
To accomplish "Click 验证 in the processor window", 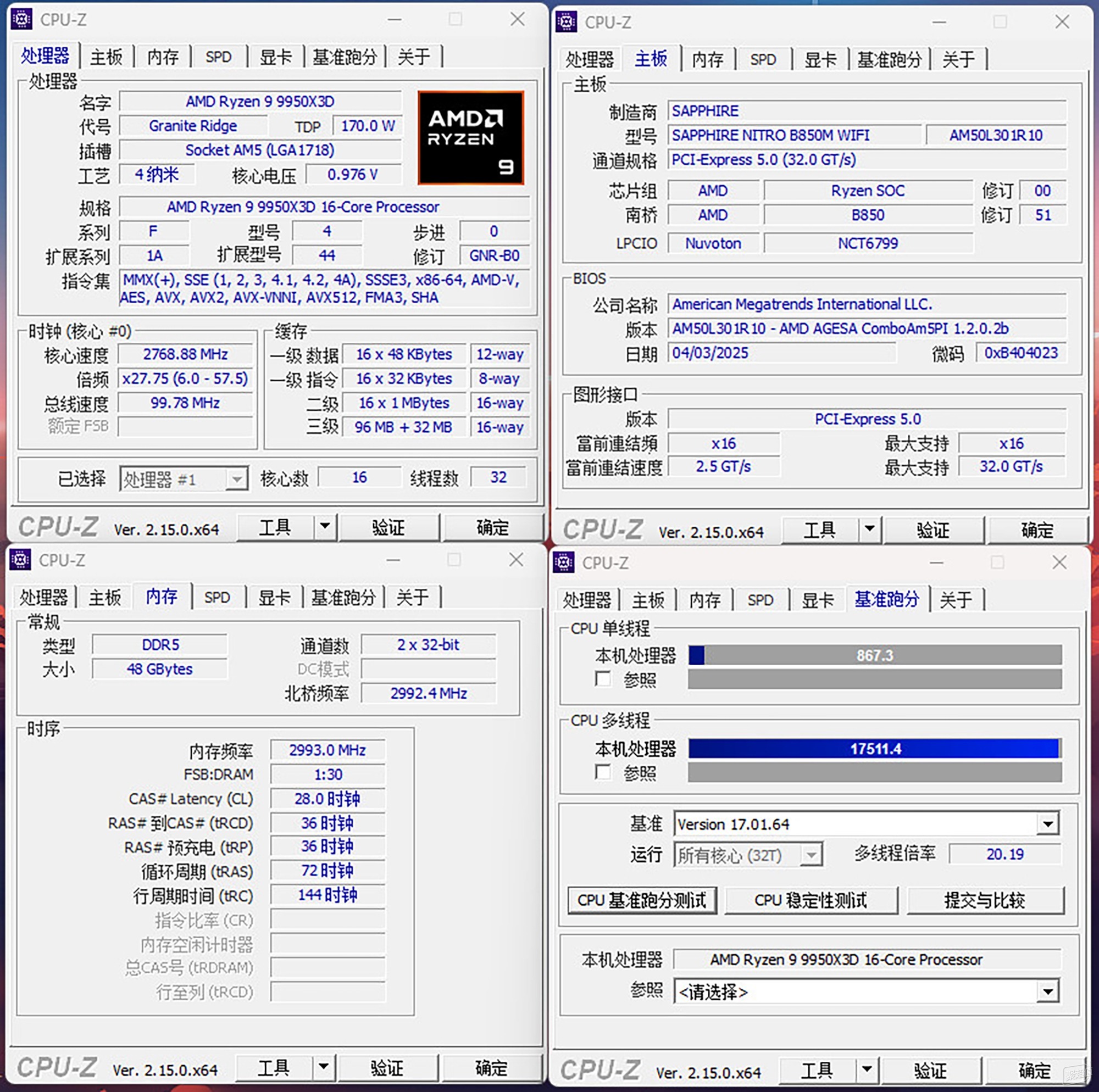I will pyautogui.click(x=388, y=527).
